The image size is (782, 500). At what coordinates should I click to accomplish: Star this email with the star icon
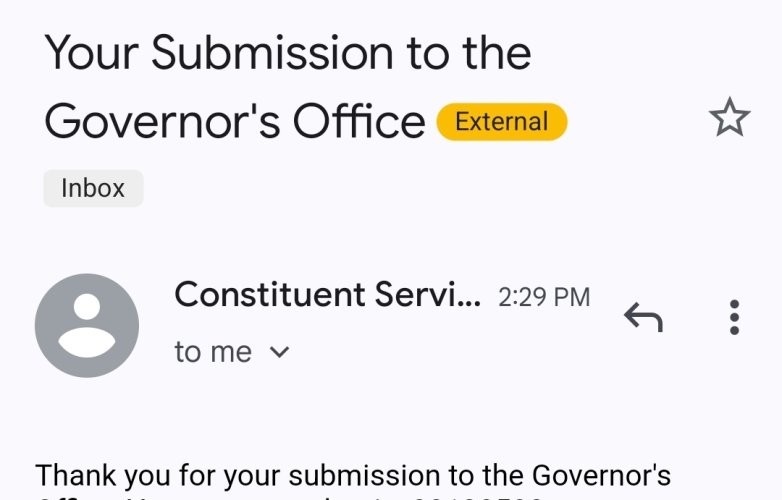730,118
